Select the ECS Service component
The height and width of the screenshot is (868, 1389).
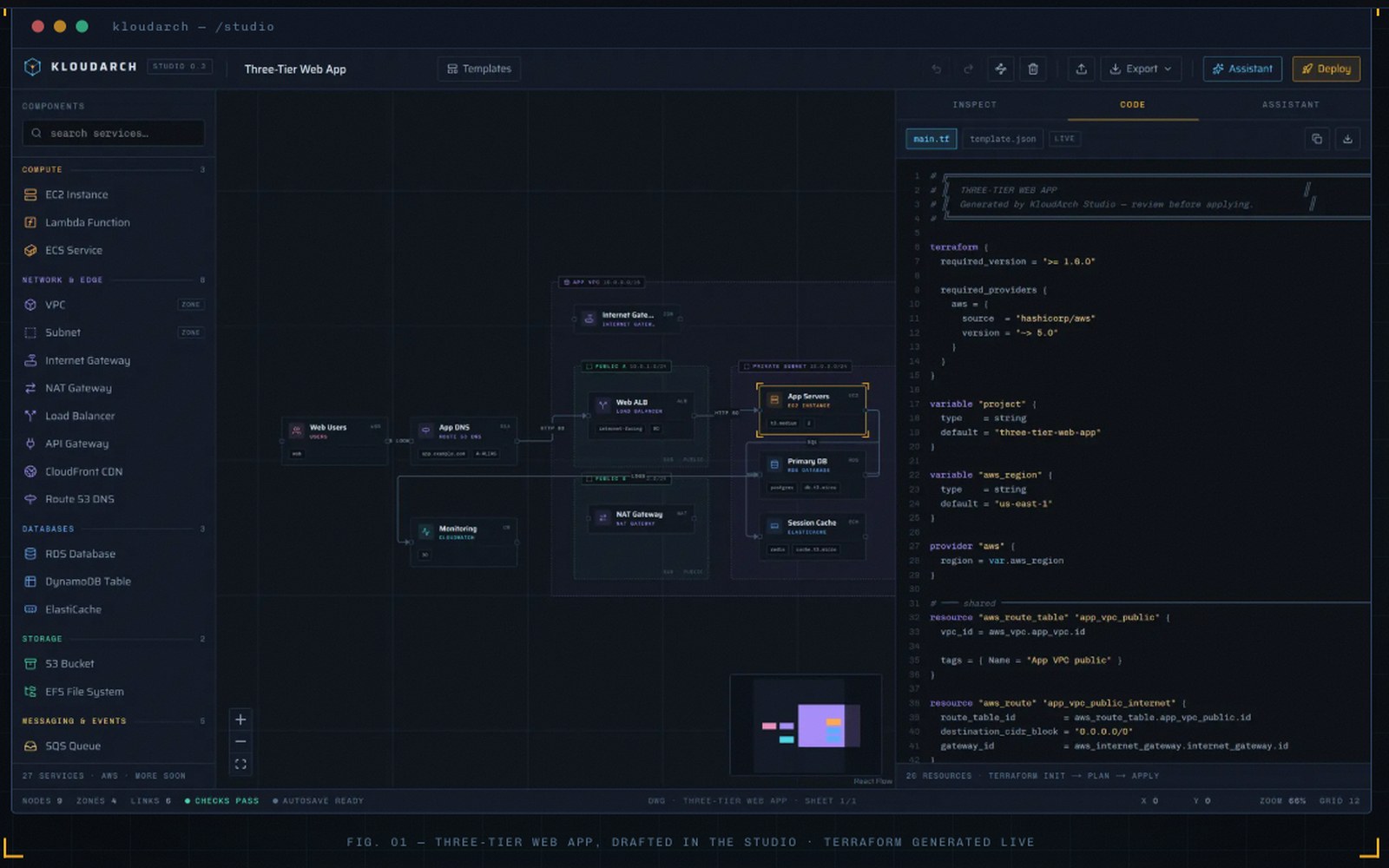pos(114,250)
